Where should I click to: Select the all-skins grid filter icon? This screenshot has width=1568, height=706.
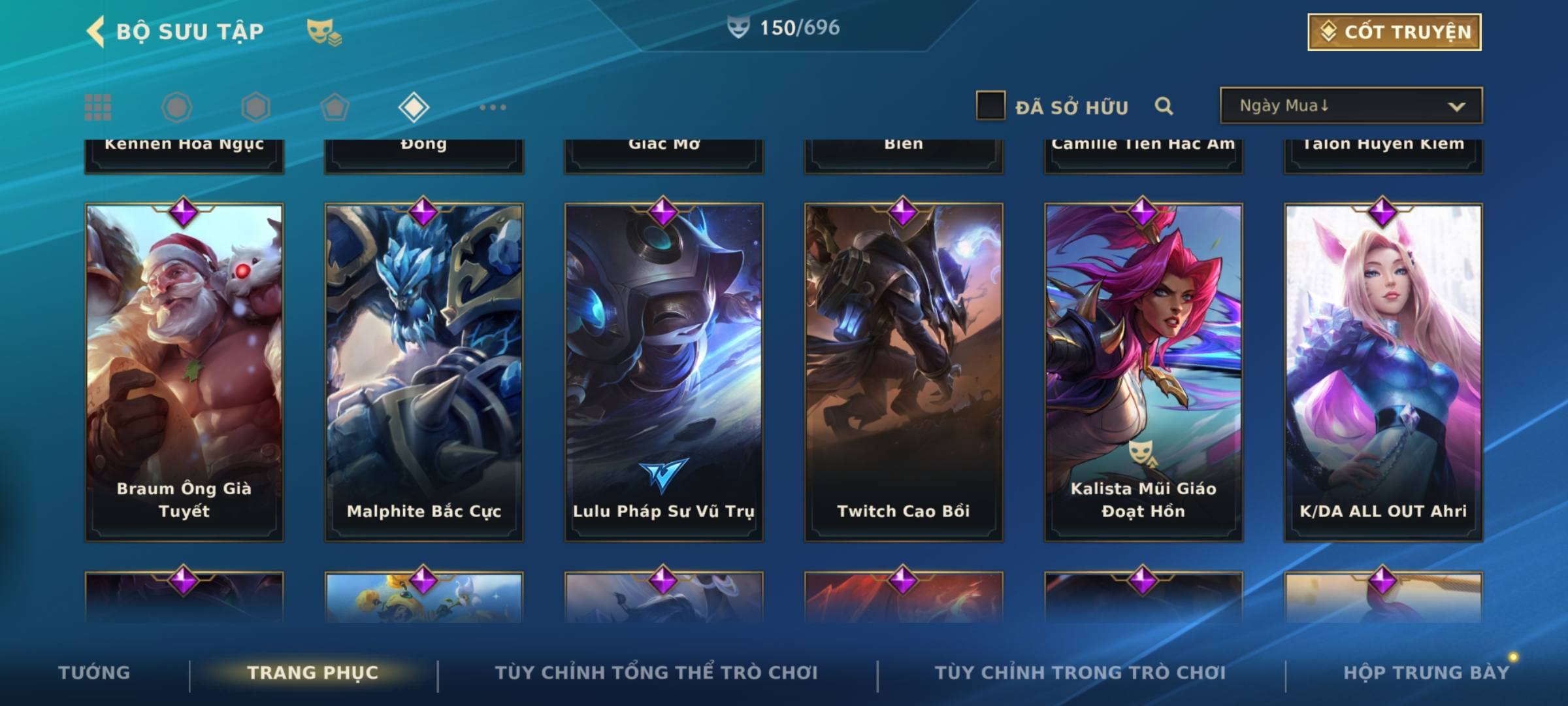98,107
